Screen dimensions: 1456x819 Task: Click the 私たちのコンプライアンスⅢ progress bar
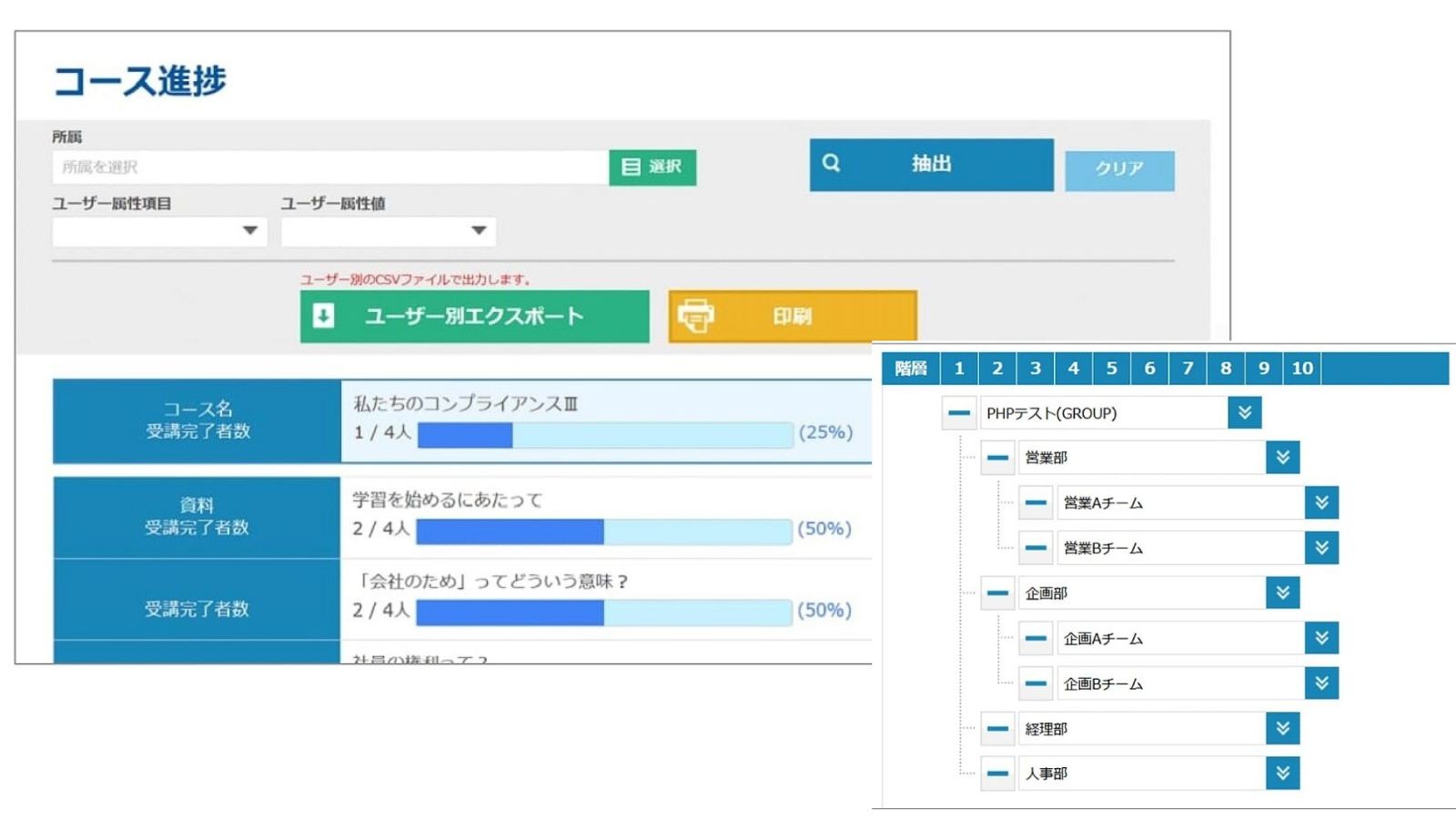604,435
